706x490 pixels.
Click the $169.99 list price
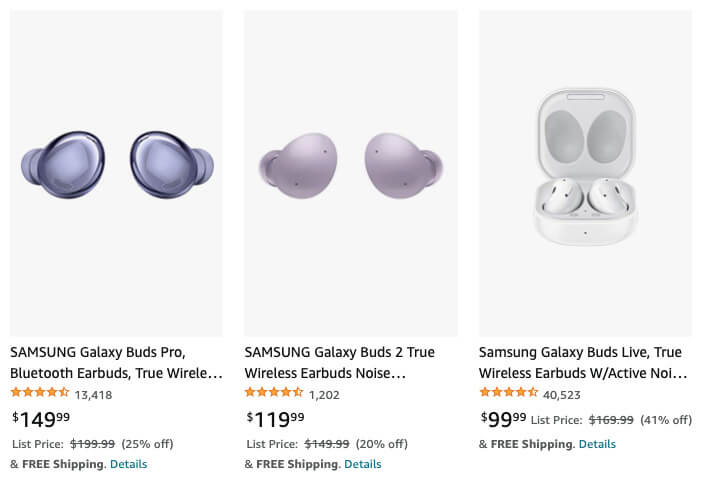click(611, 420)
